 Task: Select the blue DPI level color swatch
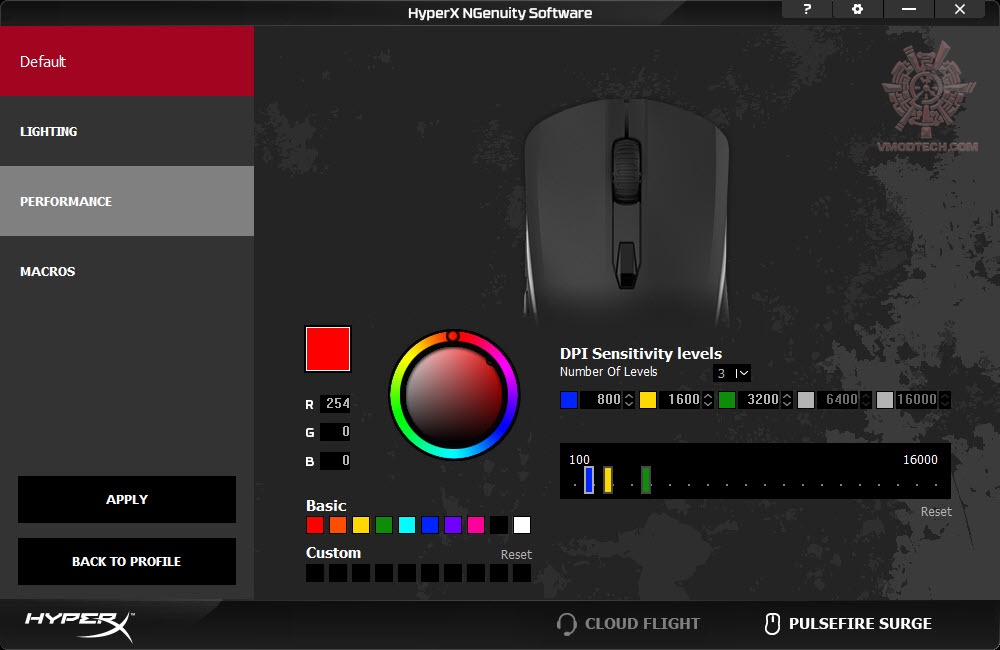[569, 400]
